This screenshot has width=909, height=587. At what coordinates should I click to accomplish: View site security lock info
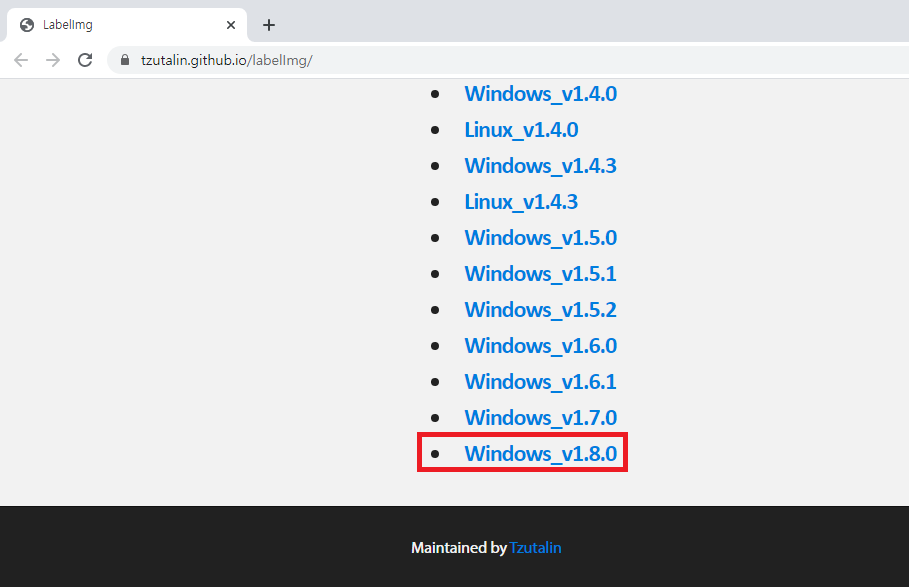[x=125, y=60]
